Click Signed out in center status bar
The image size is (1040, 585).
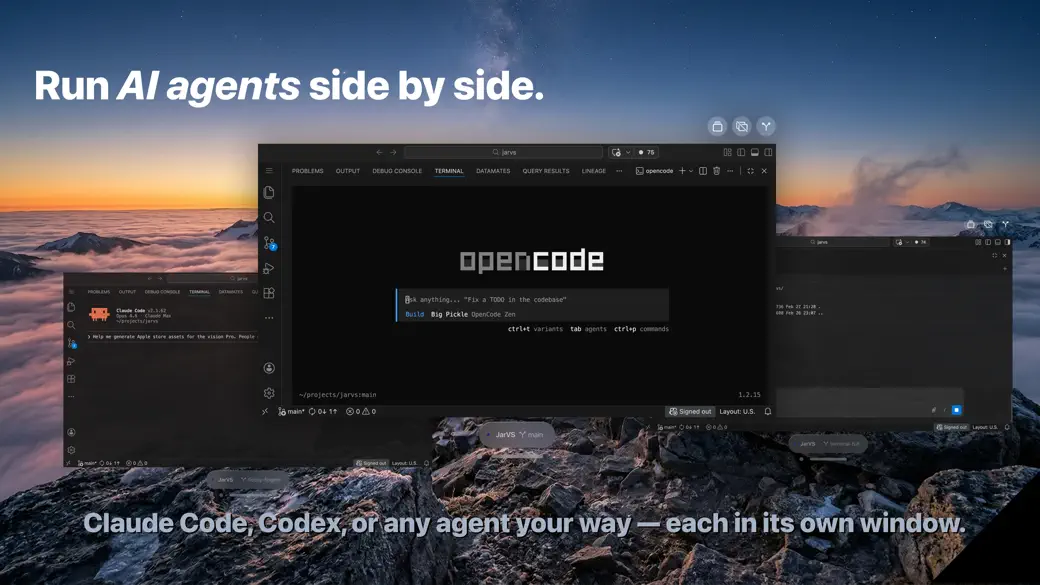pyautogui.click(x=690, y=411)
